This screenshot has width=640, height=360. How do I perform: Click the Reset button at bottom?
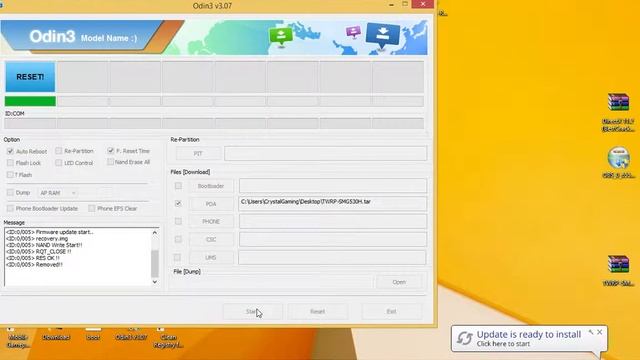coord(318,311)
